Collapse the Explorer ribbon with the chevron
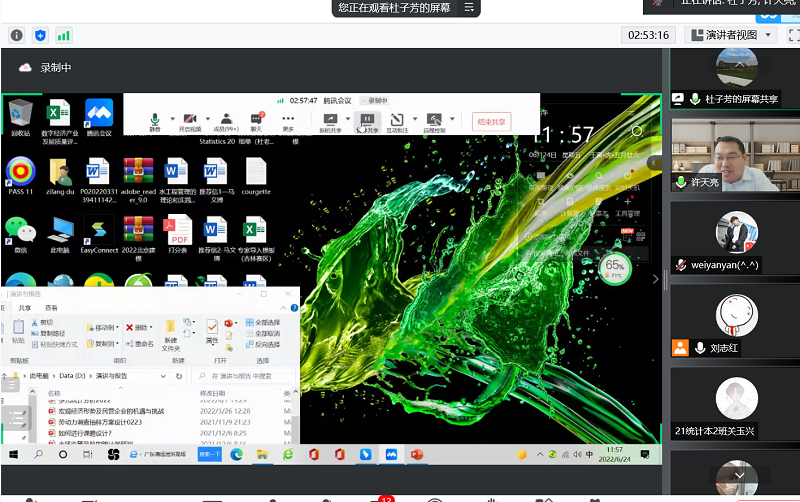This screenshot has height=502, width=800. click(283, 308)
